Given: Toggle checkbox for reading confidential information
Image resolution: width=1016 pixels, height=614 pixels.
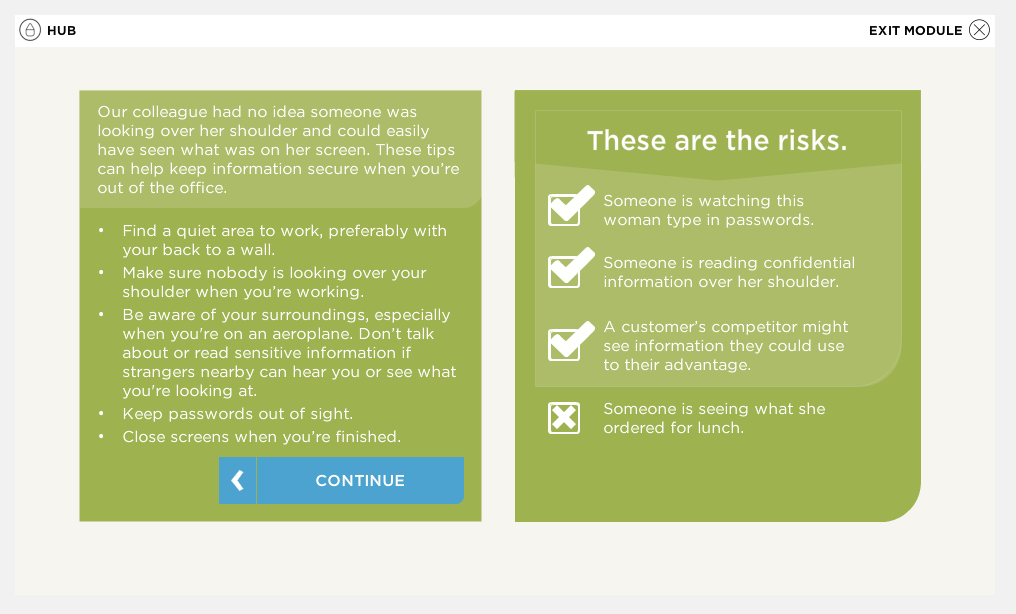Looking at the screenshot, I should point(567,270).
